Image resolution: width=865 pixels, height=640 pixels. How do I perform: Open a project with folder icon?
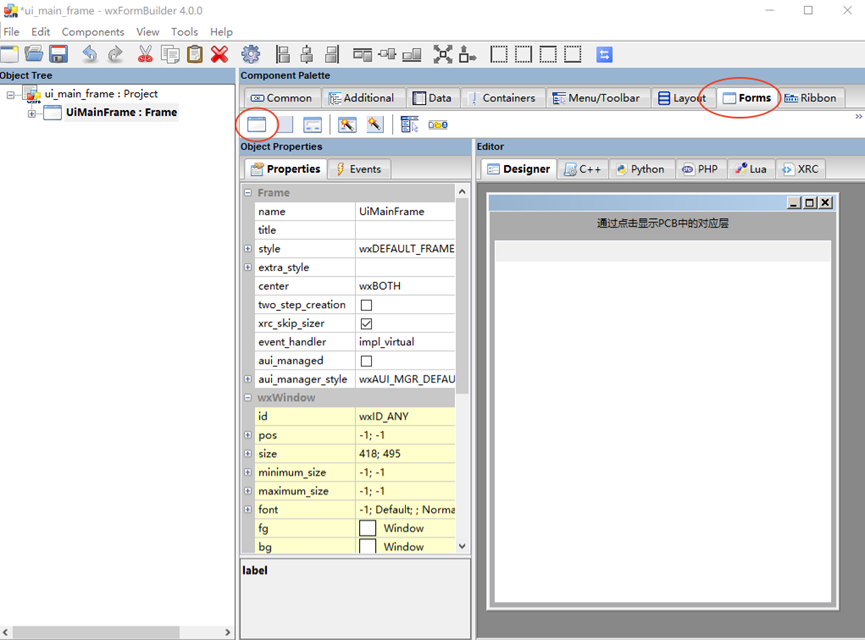click(x=34, y=54)
